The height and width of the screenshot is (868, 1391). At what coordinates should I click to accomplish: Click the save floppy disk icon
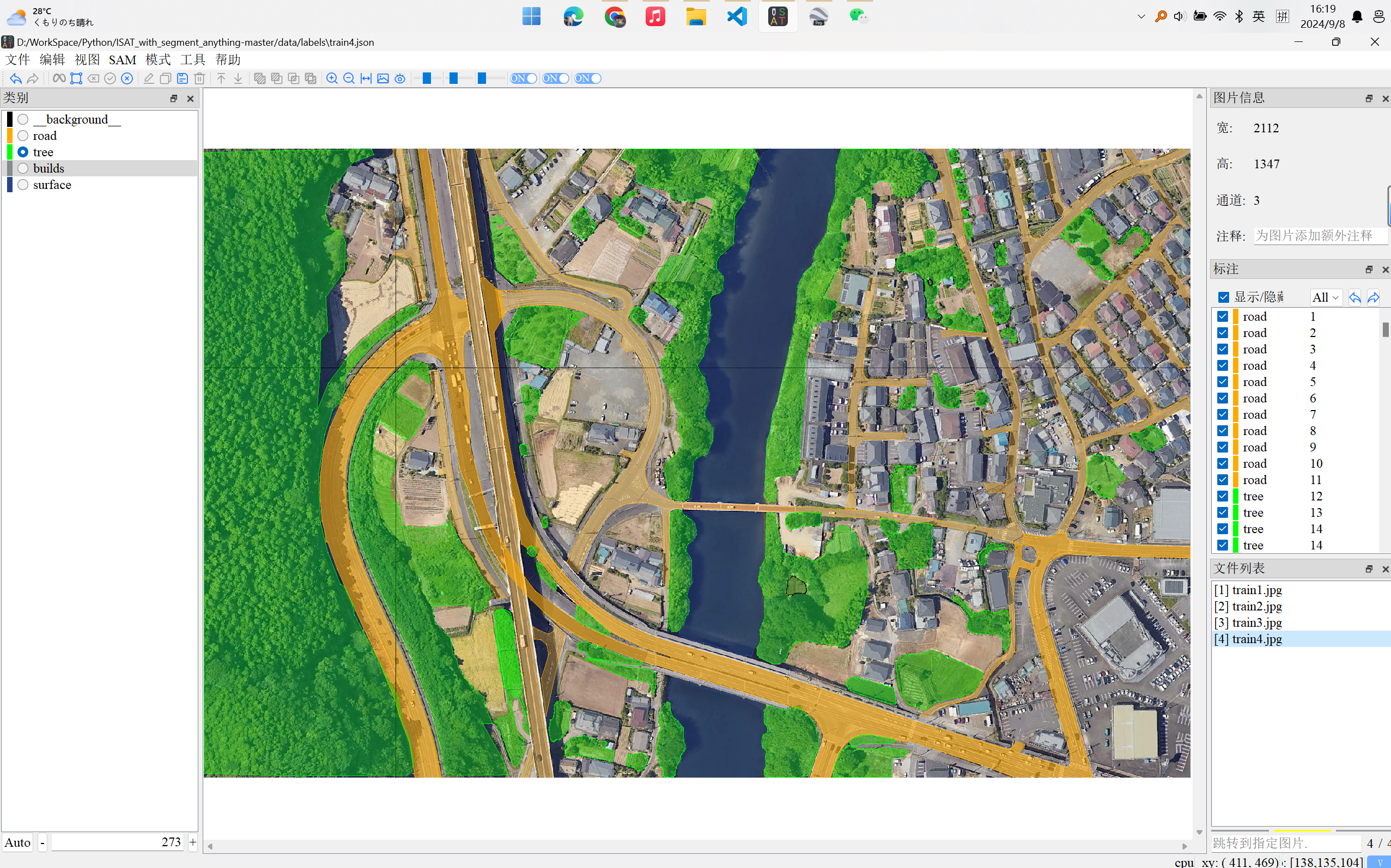pos(182,78)
